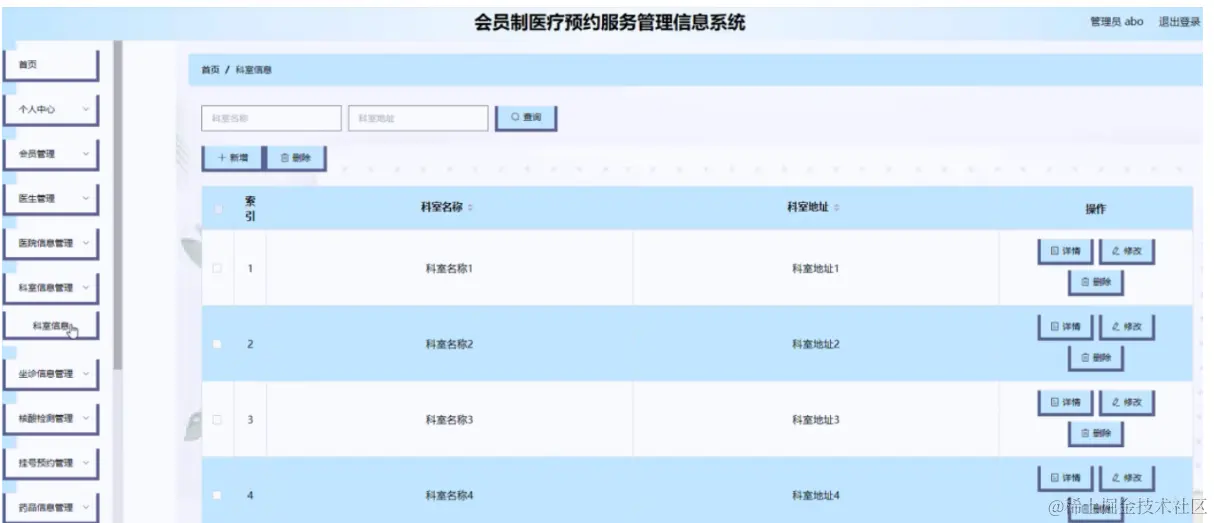
Task: Expand the 核酸检测管理 sidebar menu
Action: pos(51,419)
